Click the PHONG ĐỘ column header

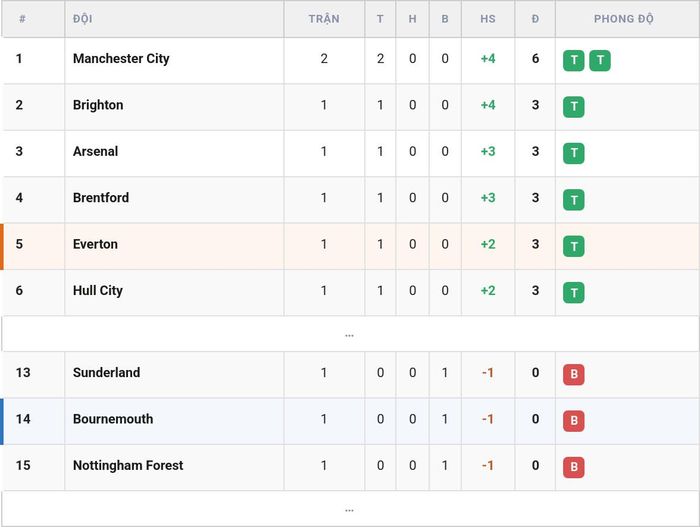pyautogui.click(x=624, y=19)
